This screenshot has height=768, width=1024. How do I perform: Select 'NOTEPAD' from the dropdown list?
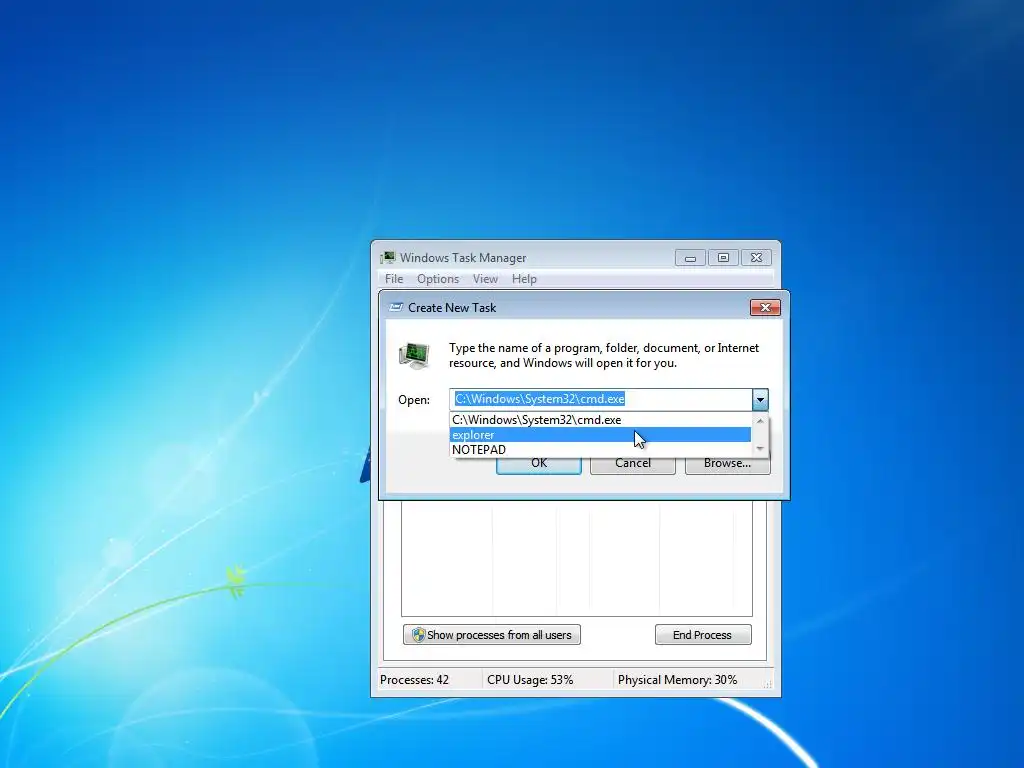(600, 450)
